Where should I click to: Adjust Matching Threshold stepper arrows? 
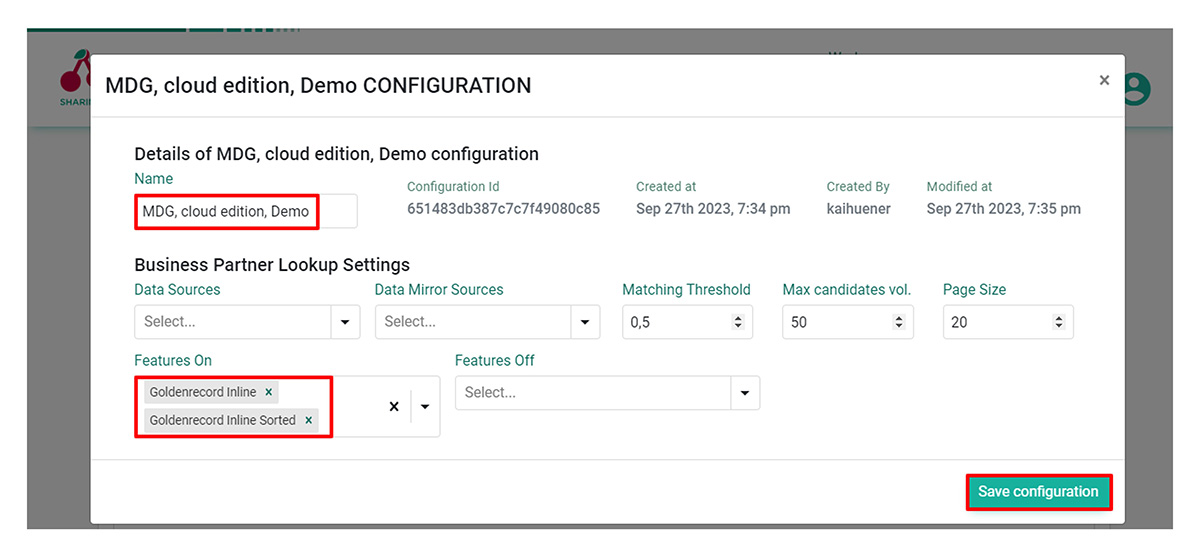[738, 322]
